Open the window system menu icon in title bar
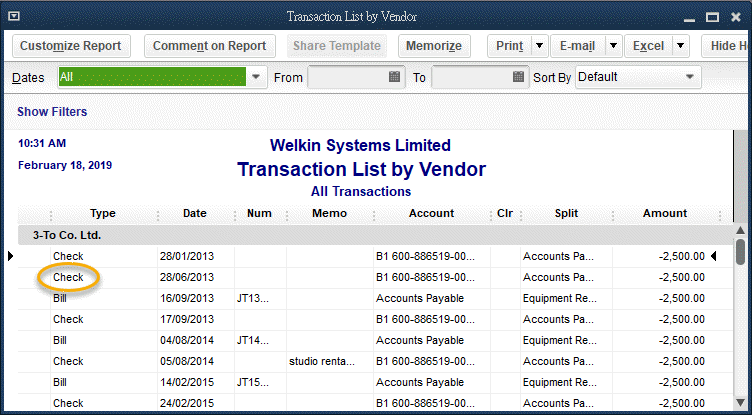This screenshot has height=415, width=752. [14, 16]
